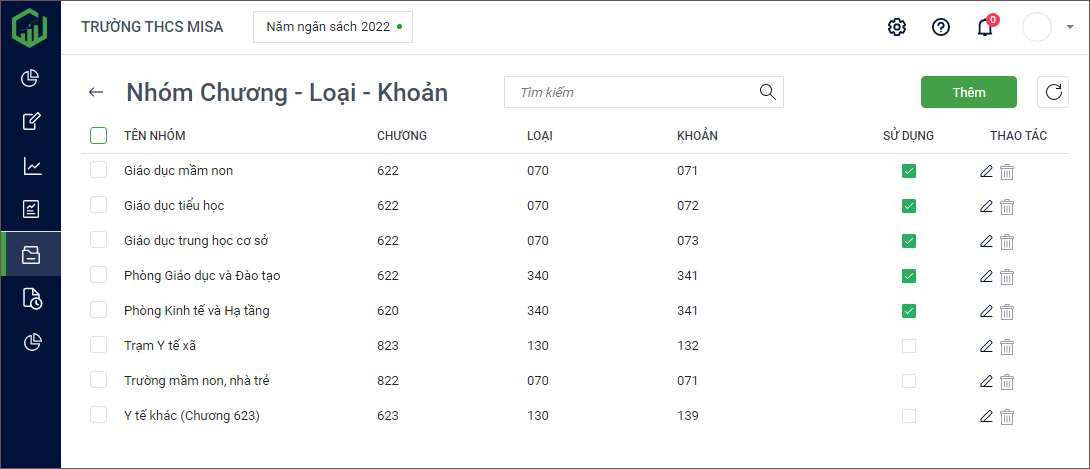Click the refresh icon beside Thêm
Viewport: 1090px width, 469px height.
pos(1052,92)
